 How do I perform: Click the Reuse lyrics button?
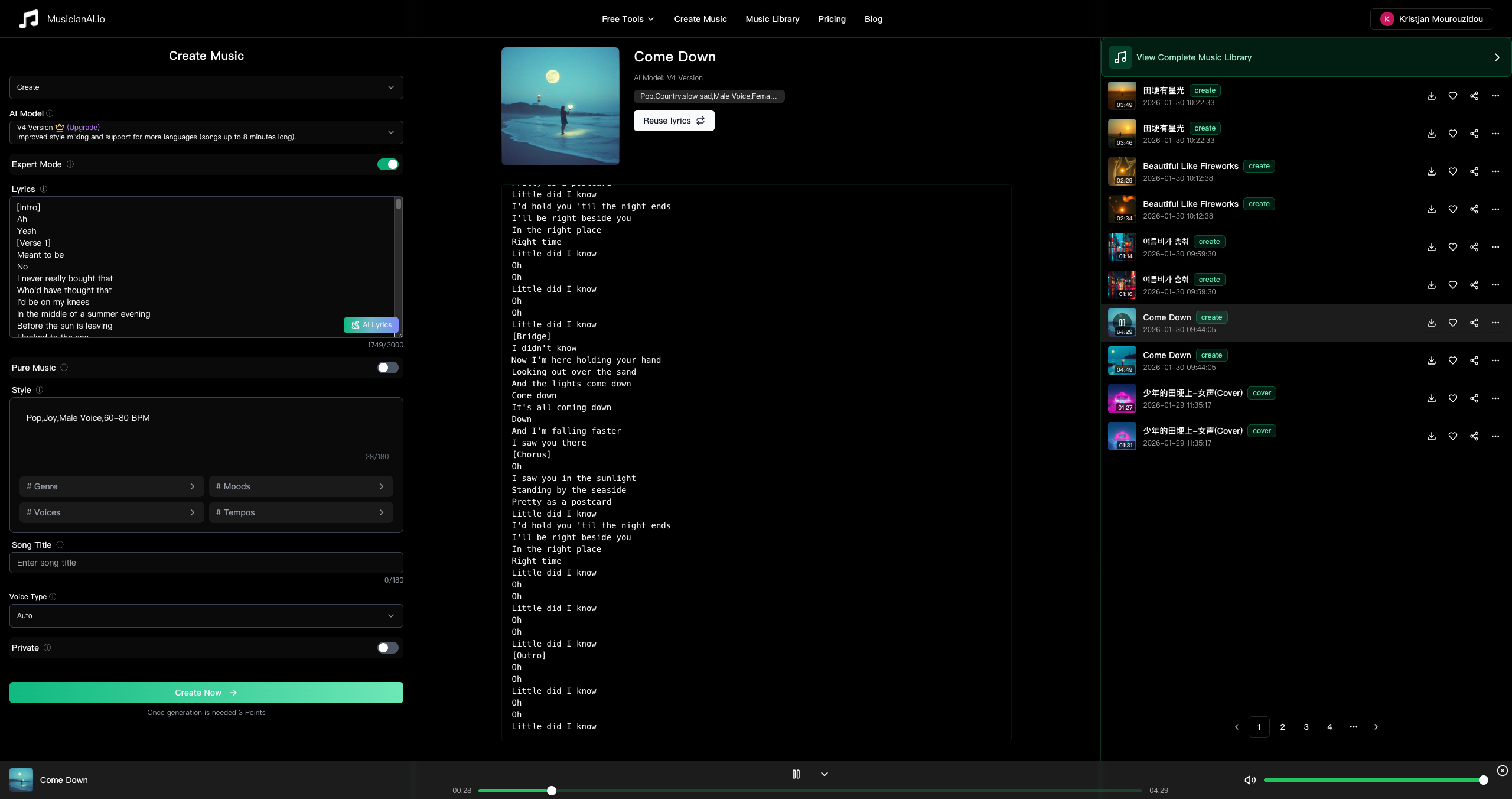[673, 121]
